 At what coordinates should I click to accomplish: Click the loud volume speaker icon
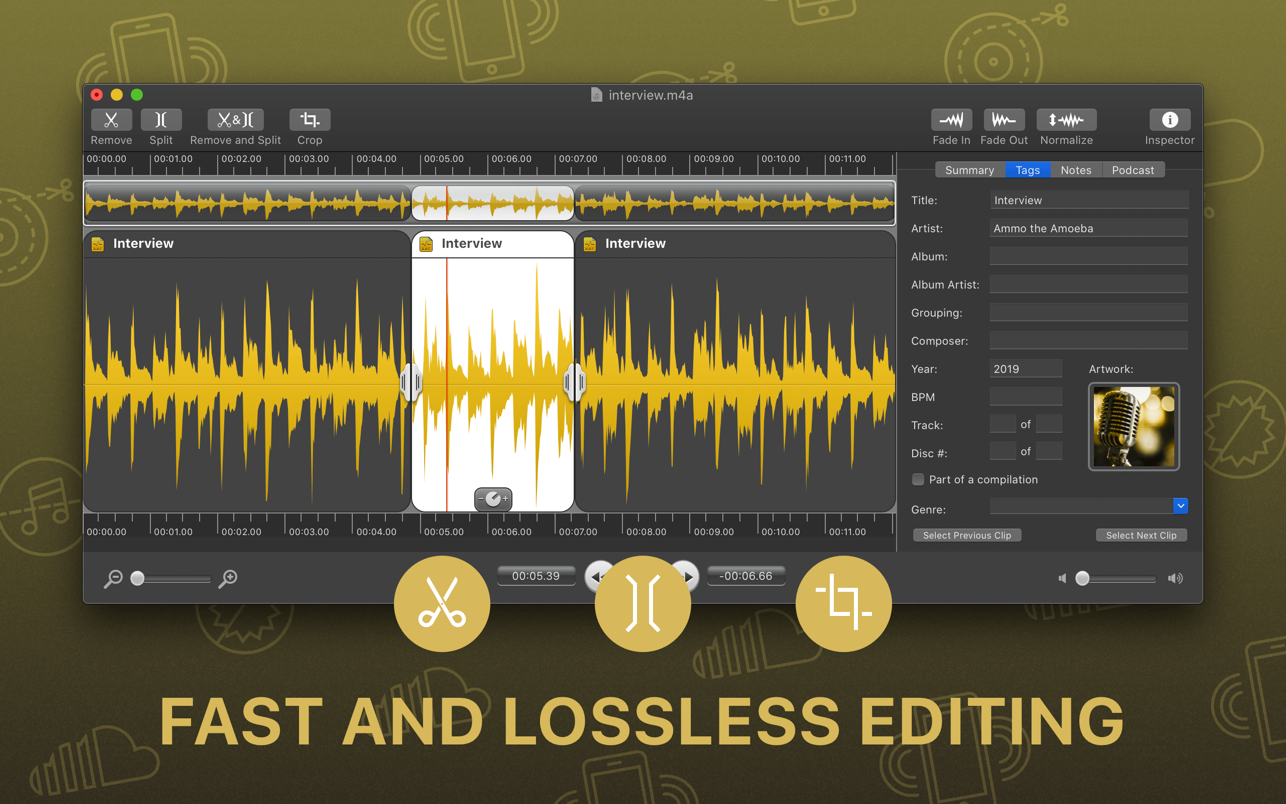1176,578
